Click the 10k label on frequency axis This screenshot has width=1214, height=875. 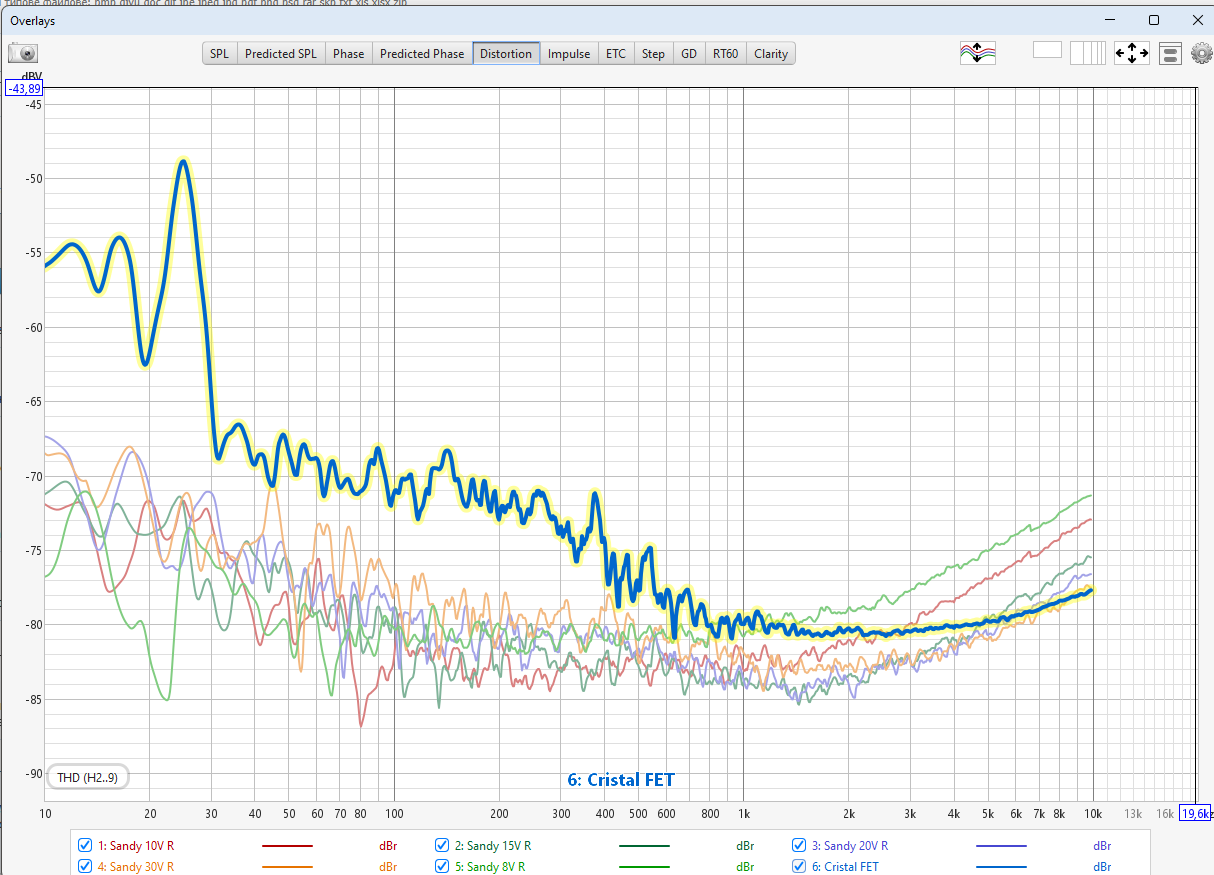1092,814
